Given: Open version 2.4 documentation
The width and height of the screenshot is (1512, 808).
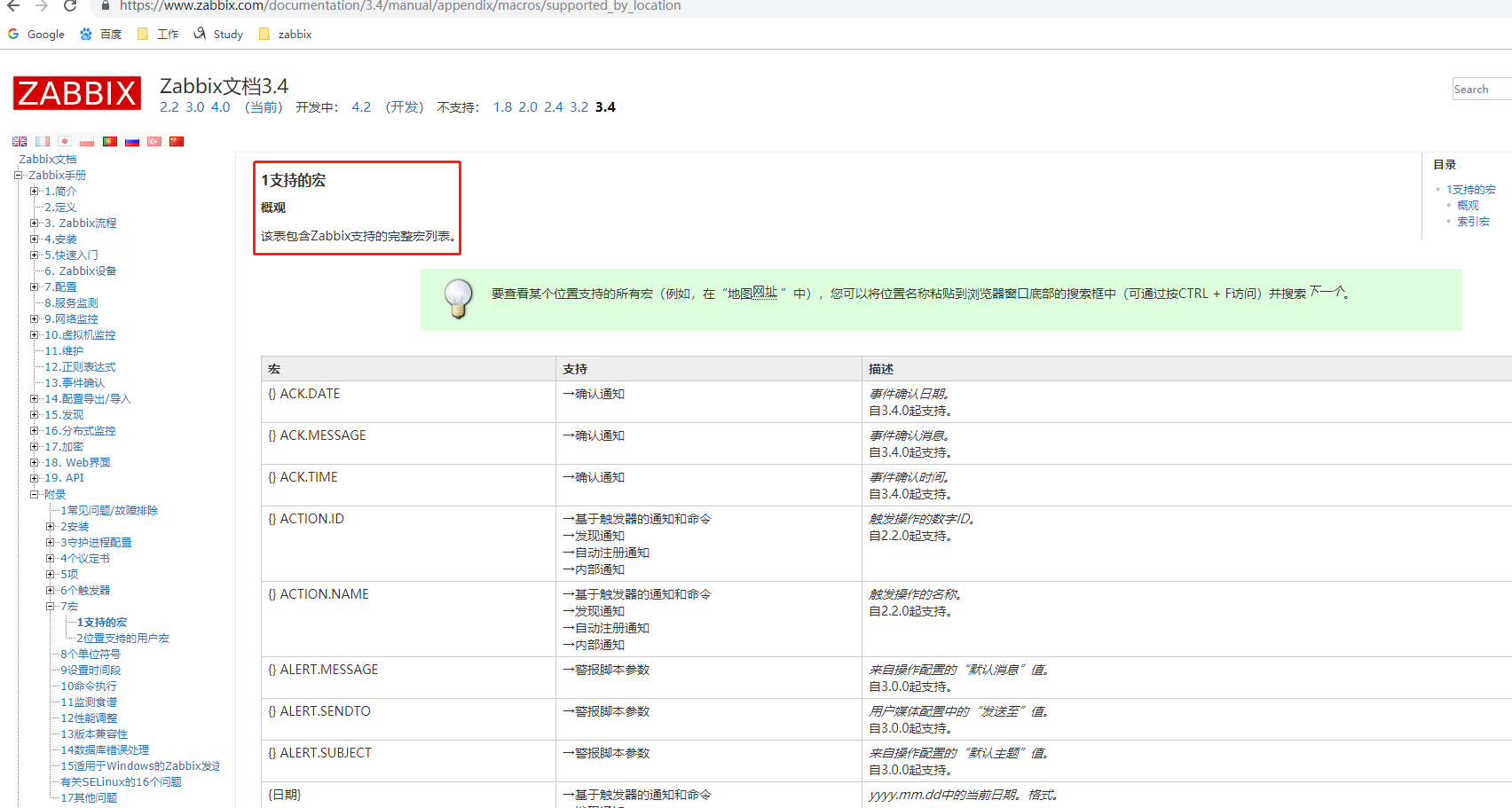Looking at the screenshot, I should [x=554, y=107].
